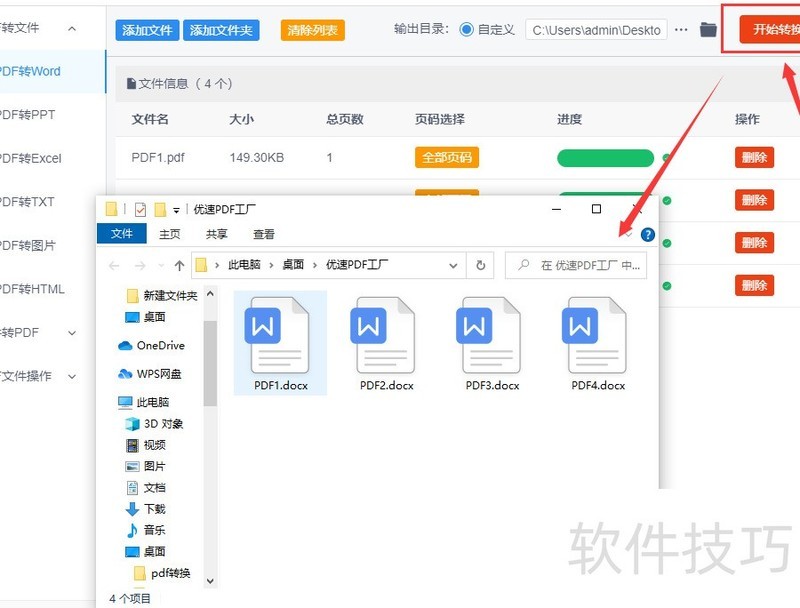Open the 文件 tab in Explorer
The image size is (800, 608).
point(121,234)
